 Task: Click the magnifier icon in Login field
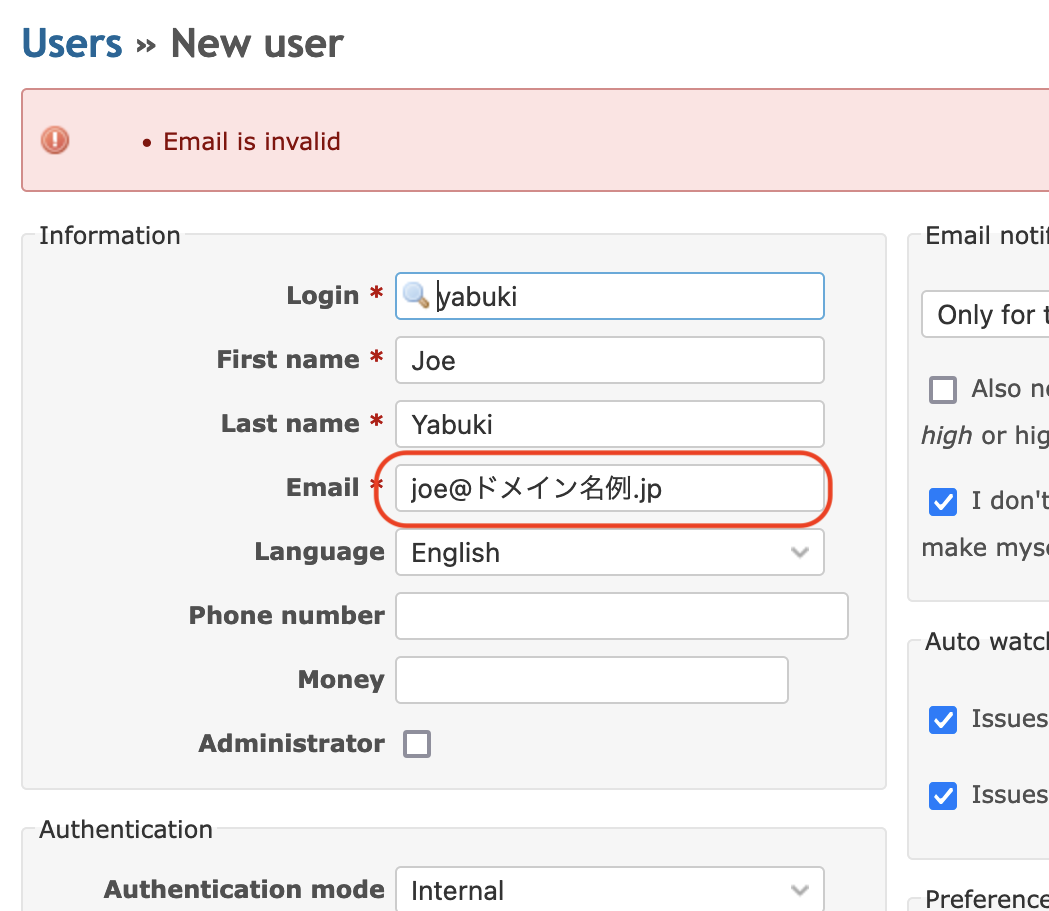pos(415,296)
